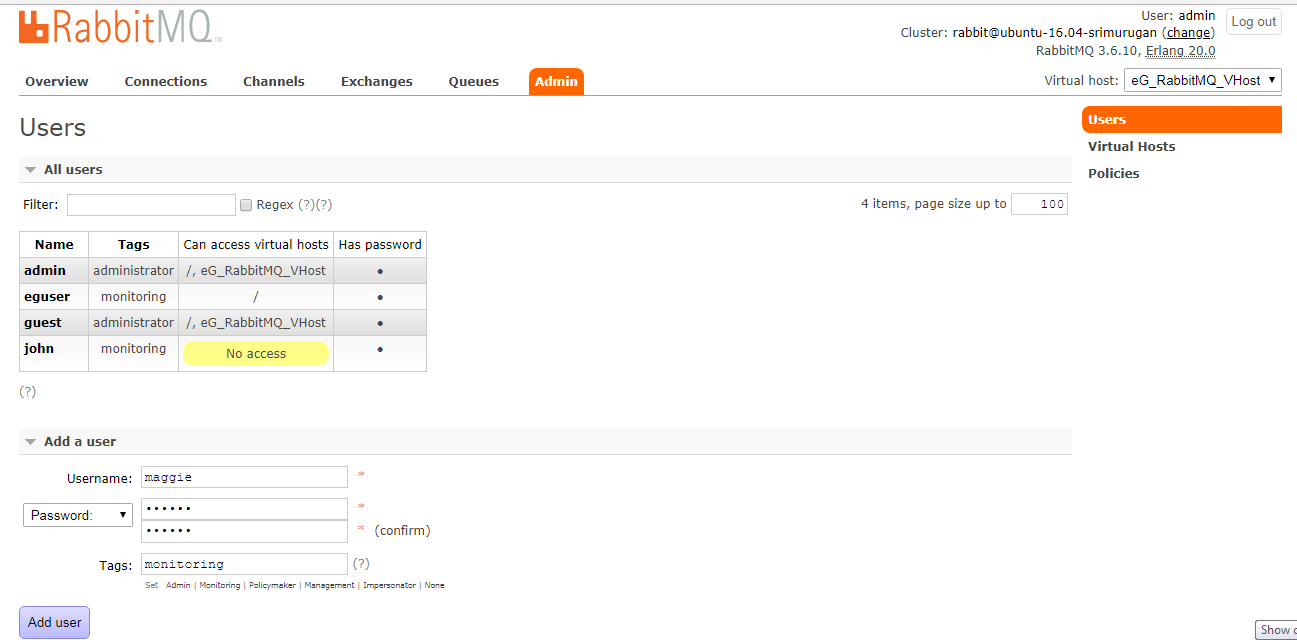Open the john user entry
Viewport: 1297px width, 640px height.
click(39, 349)
